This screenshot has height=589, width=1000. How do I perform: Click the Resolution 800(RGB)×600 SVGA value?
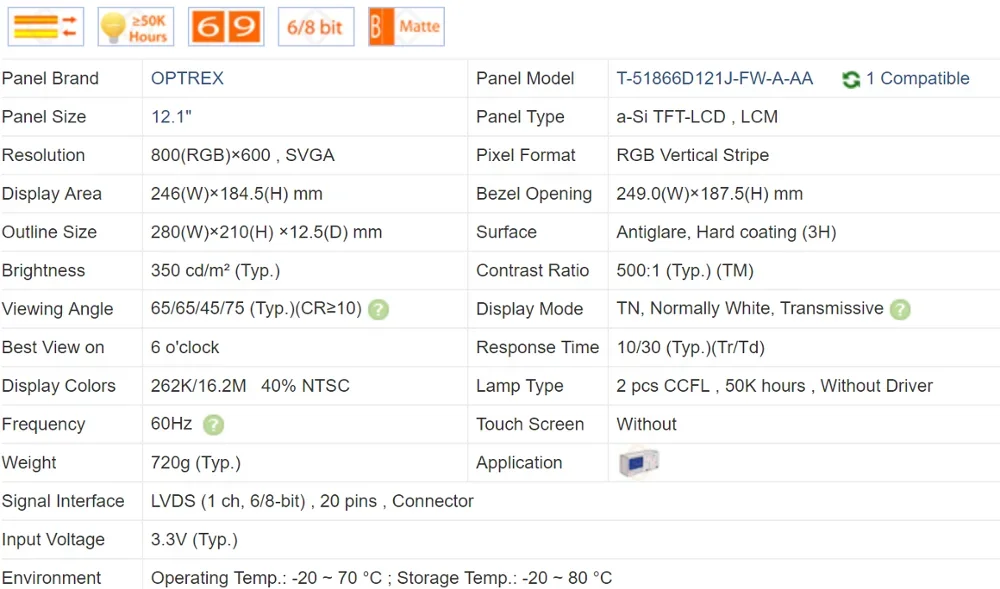[242, 155]
